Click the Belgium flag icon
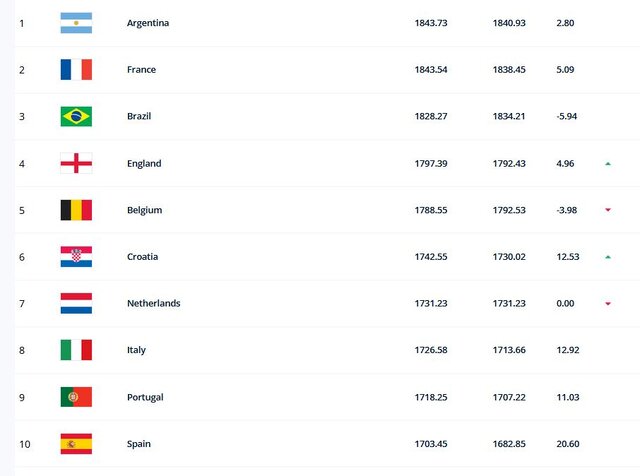Image resolution: width=640 pixels, height=476 pixels. click(x=76, y=210)
